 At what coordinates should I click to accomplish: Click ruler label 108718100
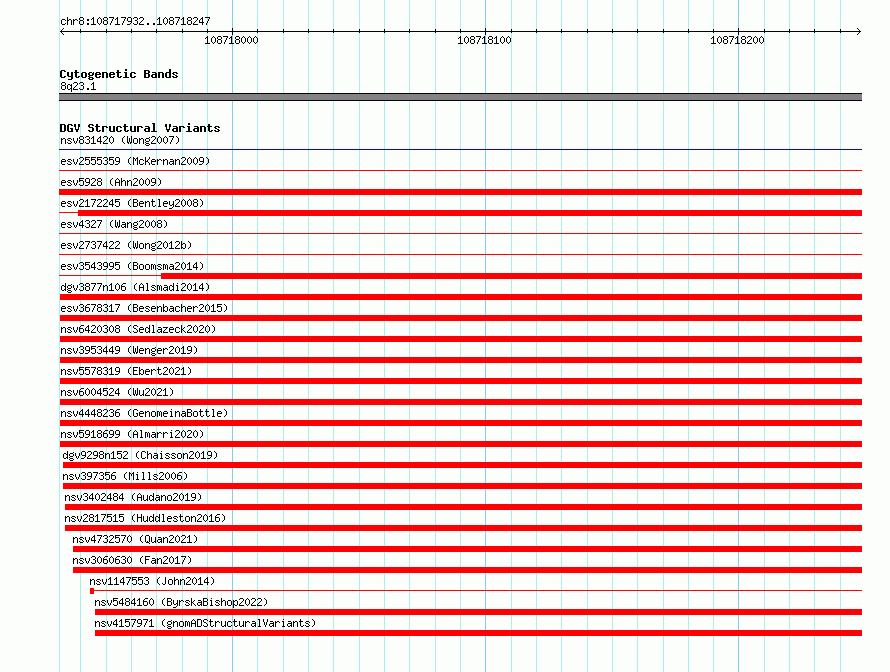point(484,40)
